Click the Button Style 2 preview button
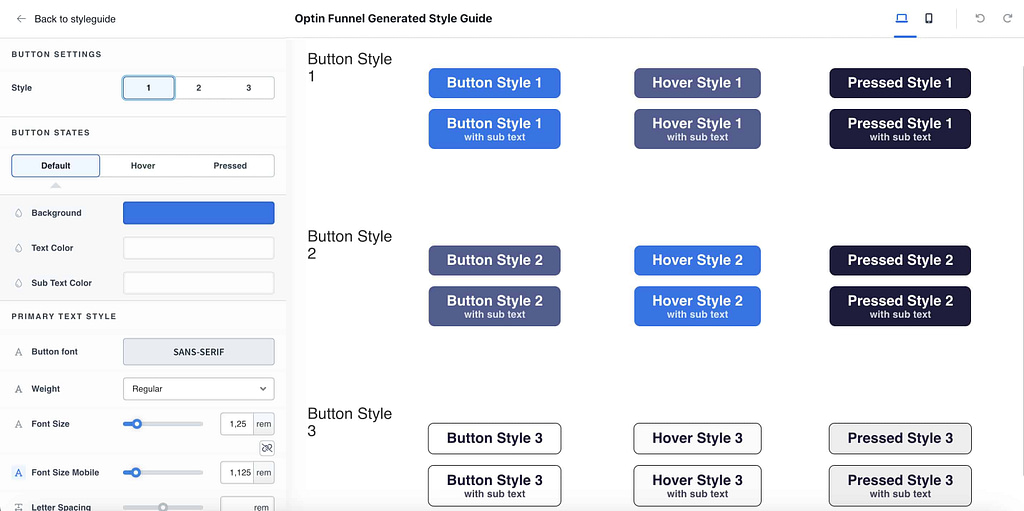Screen dimensions: 1024x511 (x=494, y=260)
